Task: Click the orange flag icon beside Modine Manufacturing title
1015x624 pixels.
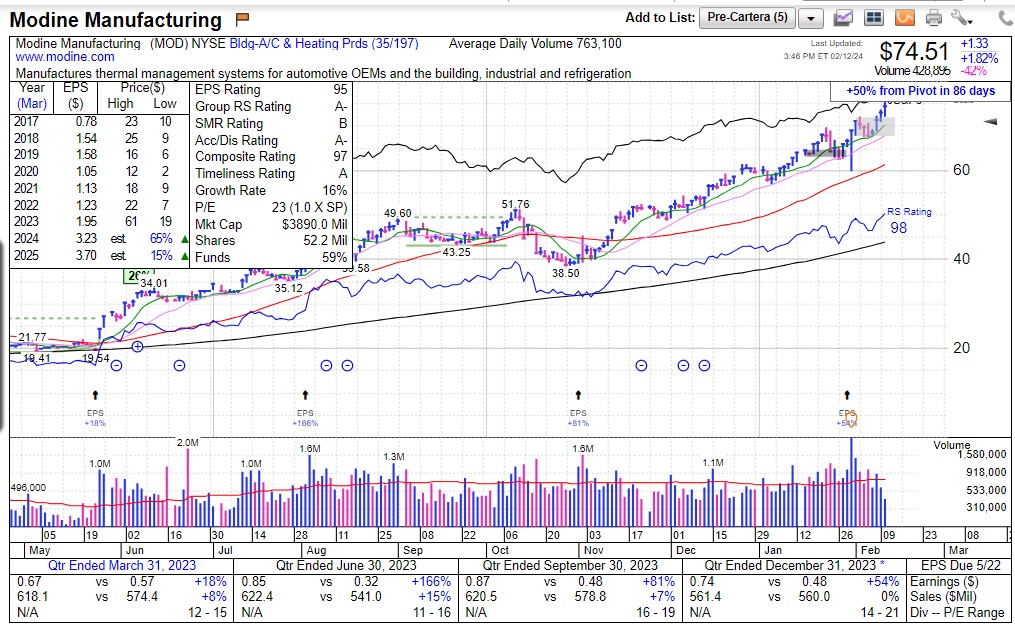Action: click(242, 19)
